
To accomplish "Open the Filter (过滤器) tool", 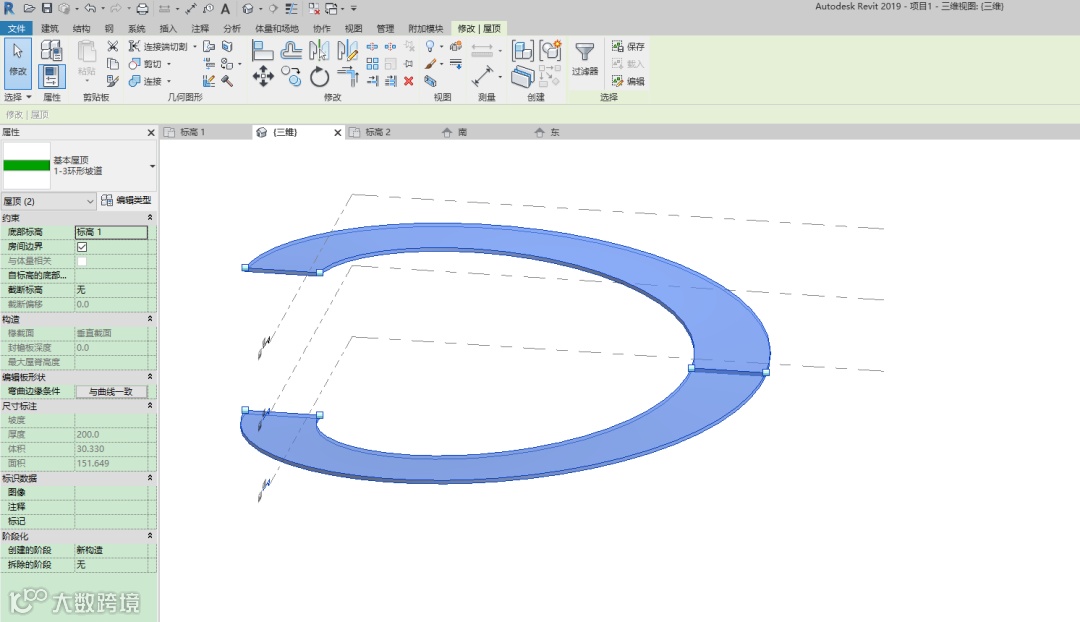I will (585, 59).
